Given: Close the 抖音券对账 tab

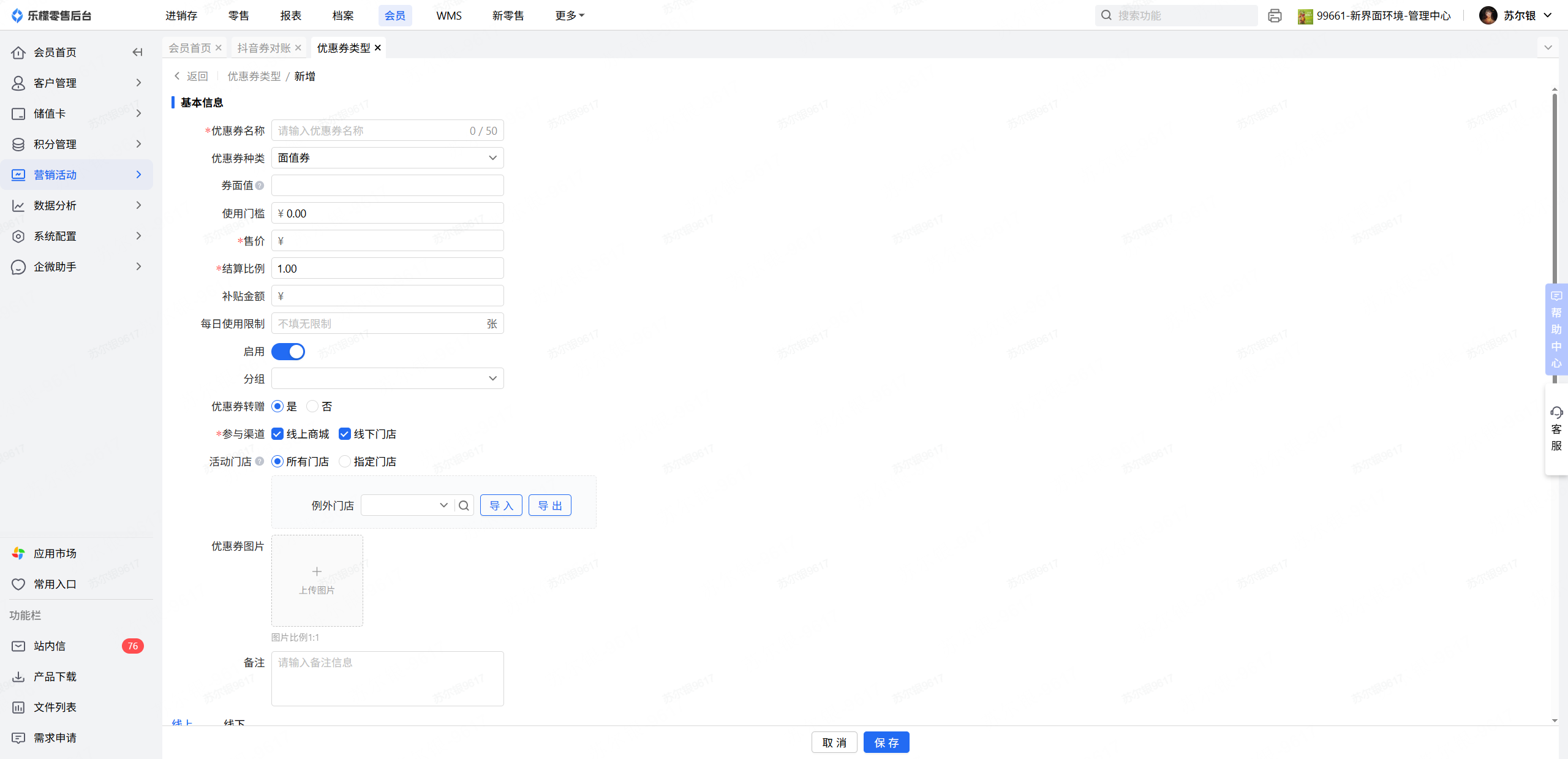Looking at the screenshot, I should [298, 48].
